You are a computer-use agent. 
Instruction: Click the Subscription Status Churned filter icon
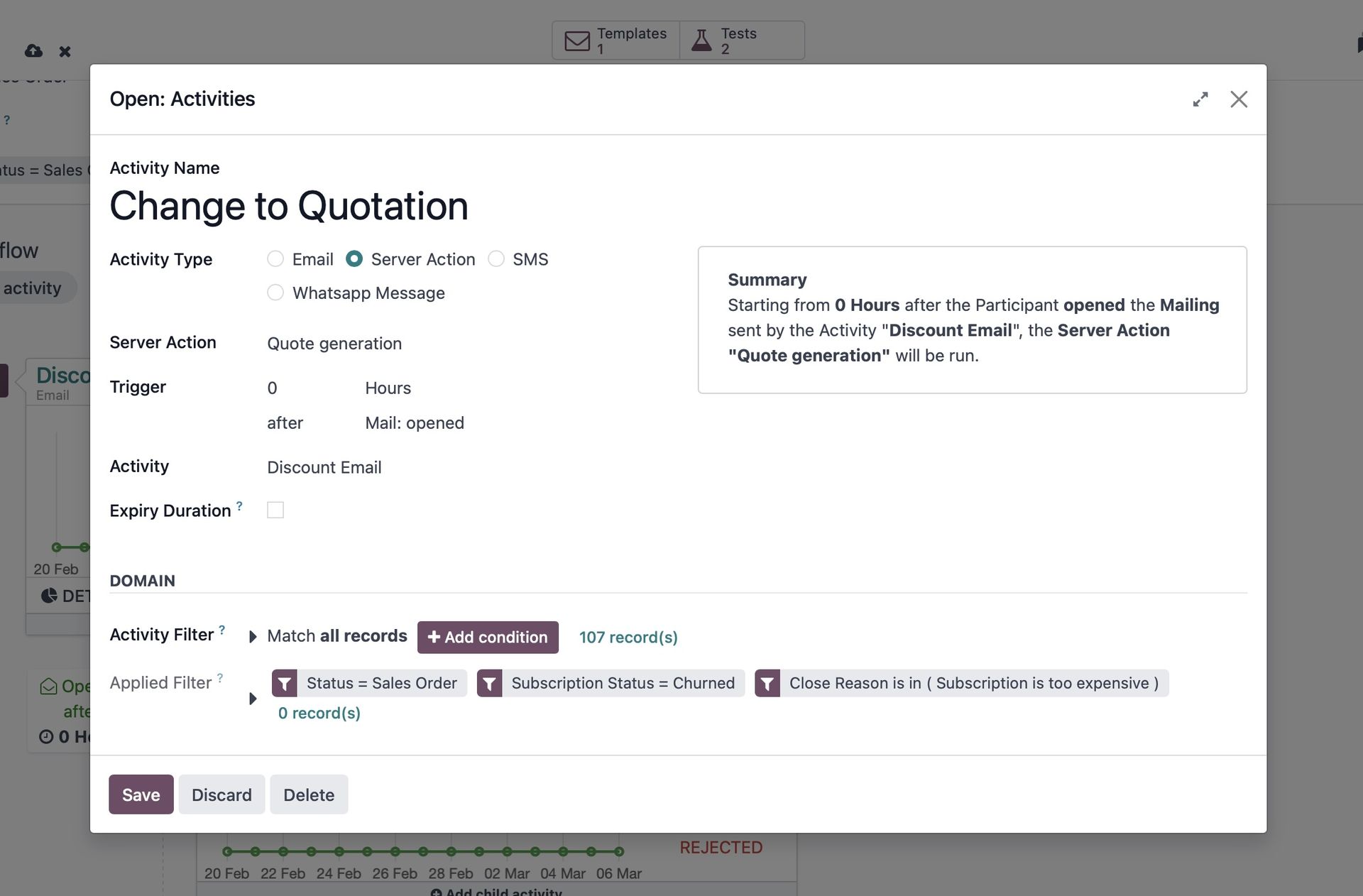[489, 684]
